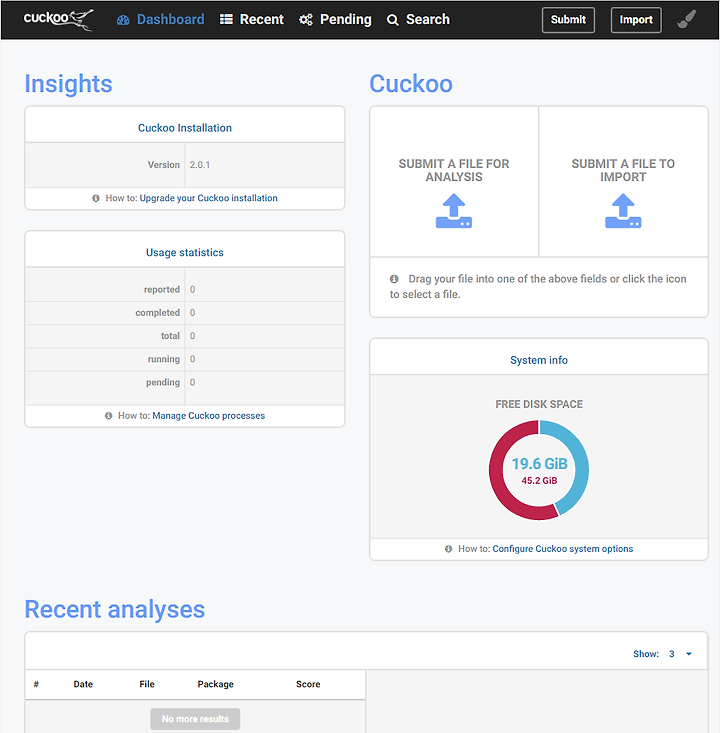The height and width of the screenshot is (733, 720).
Task: Click the reported statistics row
Action: pyautogui.click(x=185, y=289)
